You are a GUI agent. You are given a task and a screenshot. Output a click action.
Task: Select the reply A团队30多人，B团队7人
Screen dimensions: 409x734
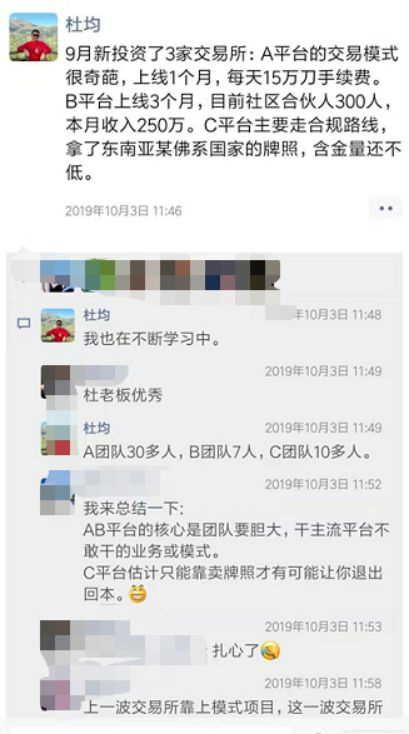point(228,453)
